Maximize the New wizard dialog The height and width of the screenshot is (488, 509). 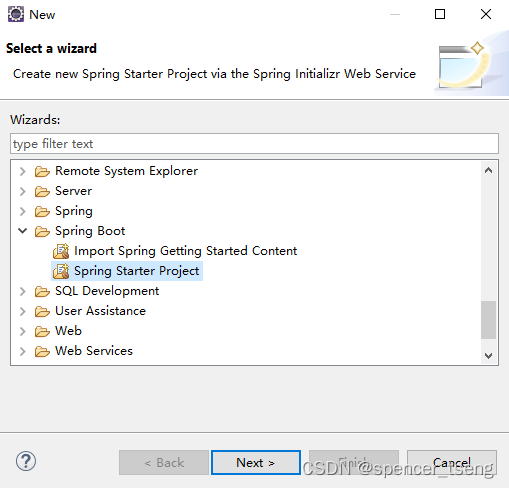pyautogui.click(x=440, y=14)
